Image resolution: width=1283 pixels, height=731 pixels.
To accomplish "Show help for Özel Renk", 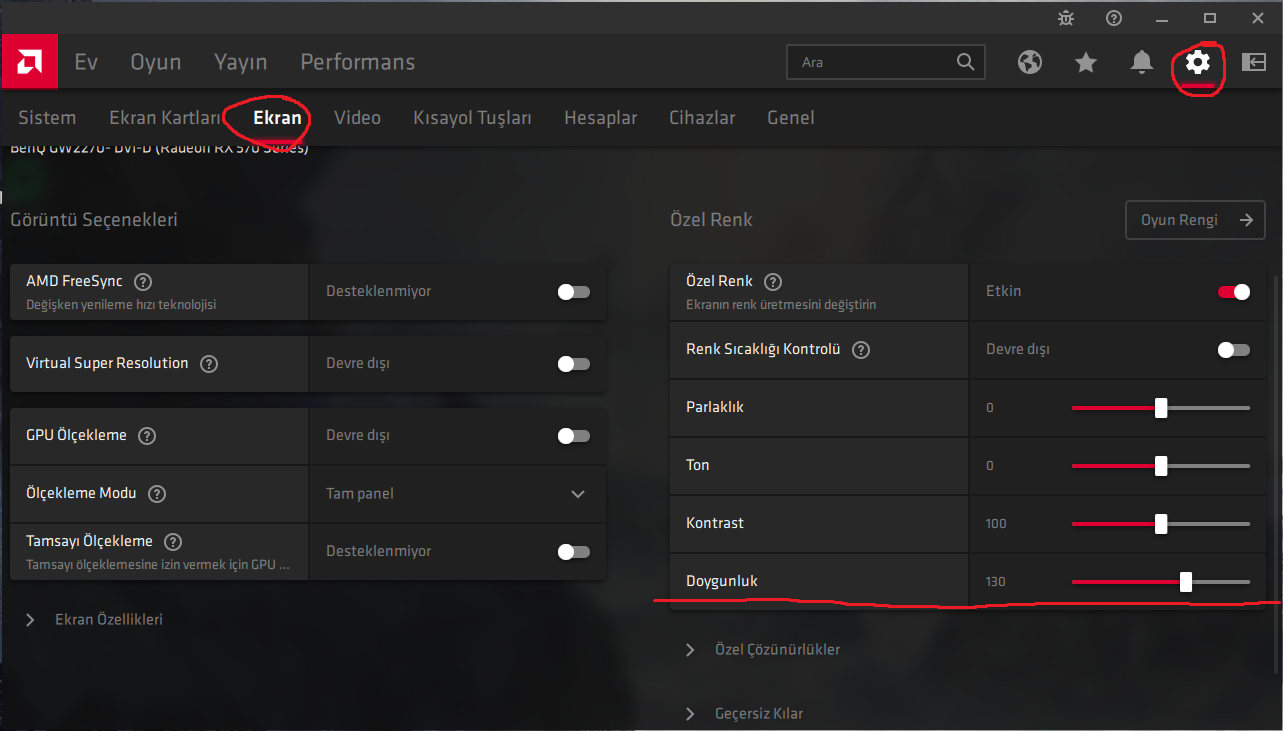I will point(773,282).
